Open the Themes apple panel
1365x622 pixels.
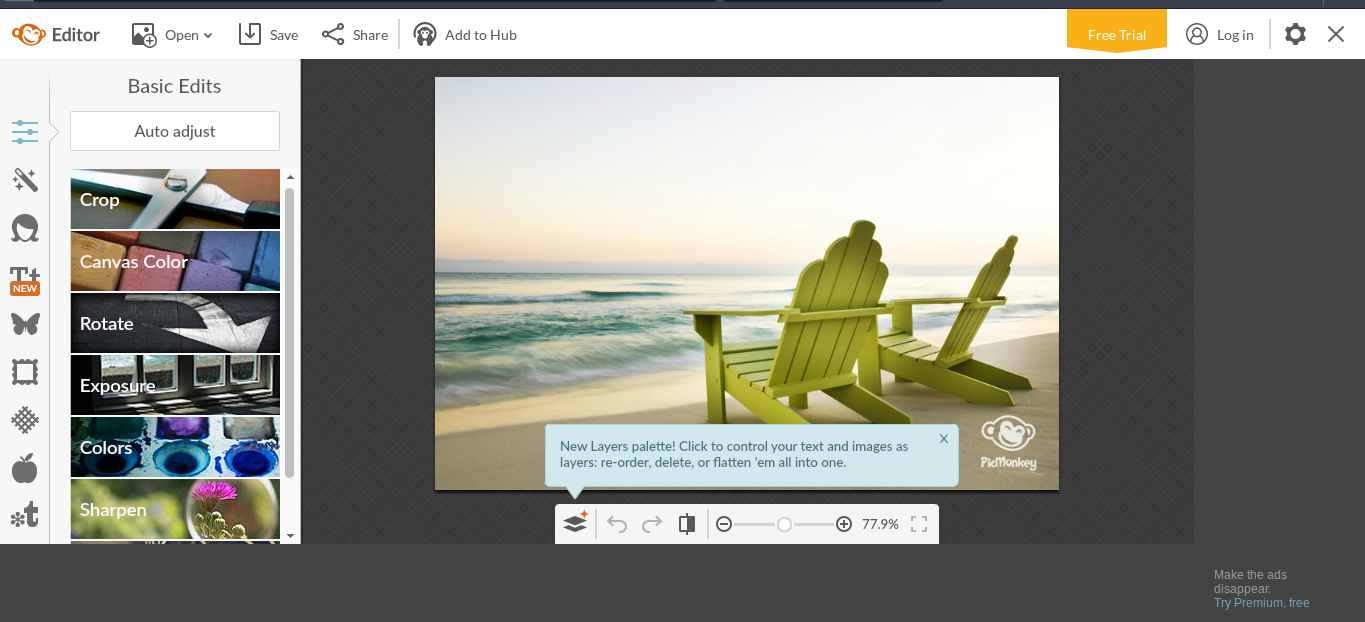pyautogui.click(x=25, y=467)
